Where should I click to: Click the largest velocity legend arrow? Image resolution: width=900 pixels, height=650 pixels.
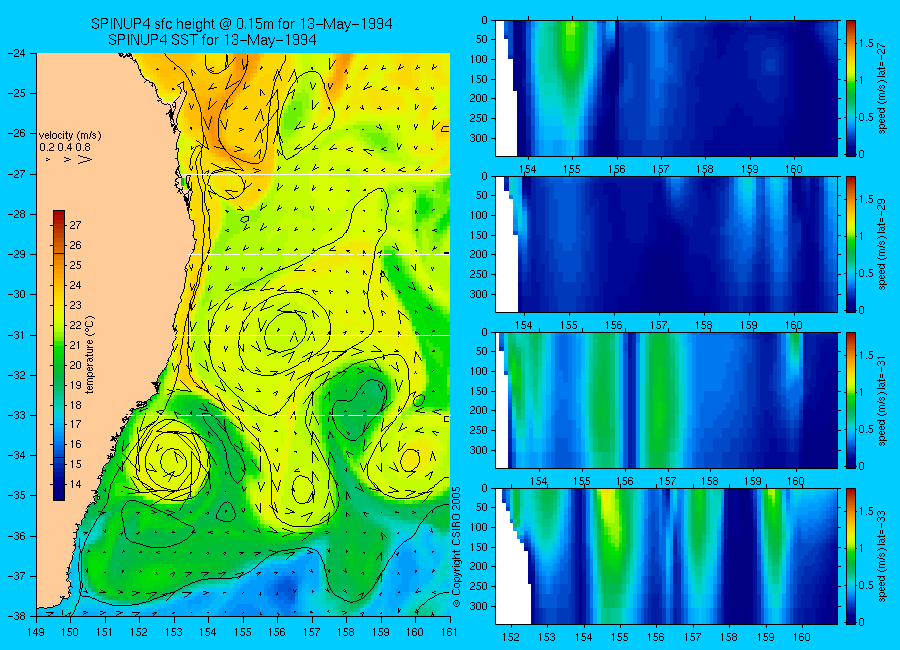click(x=85, y=159)
